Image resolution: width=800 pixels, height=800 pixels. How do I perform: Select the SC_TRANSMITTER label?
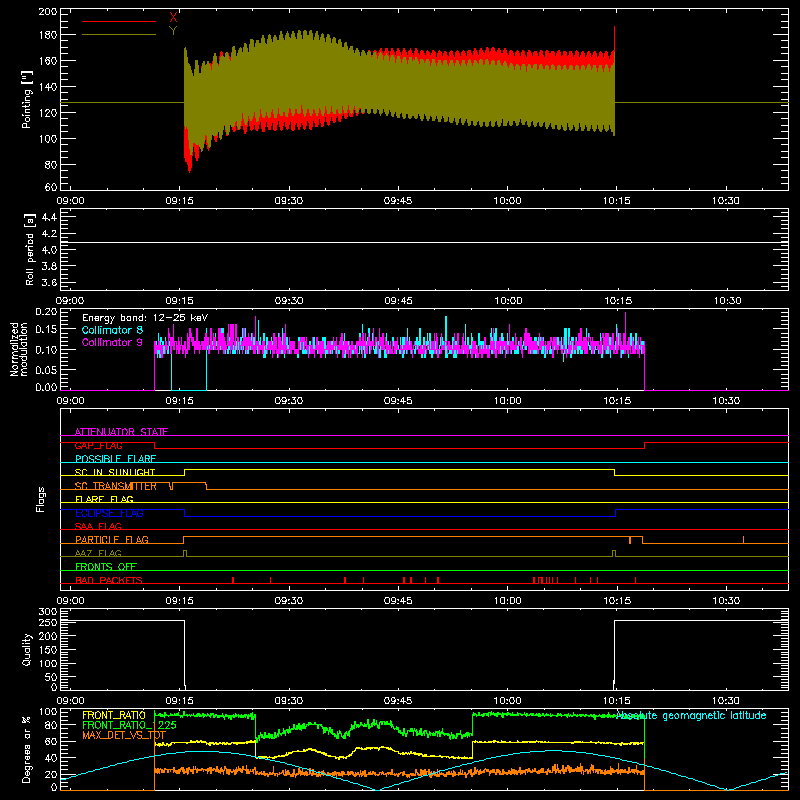[116, 486]
